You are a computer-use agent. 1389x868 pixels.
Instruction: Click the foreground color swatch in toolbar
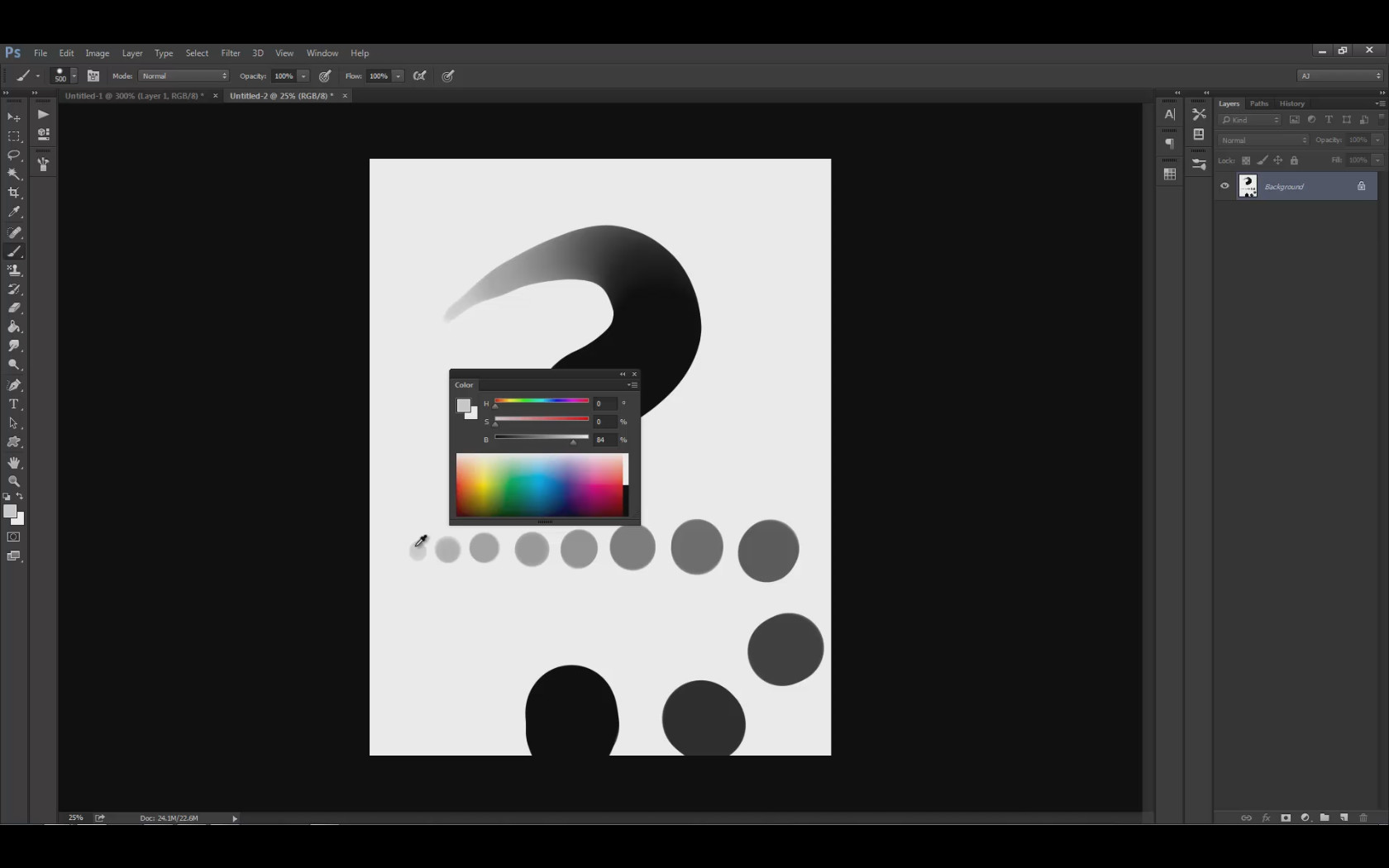[10, 512]
